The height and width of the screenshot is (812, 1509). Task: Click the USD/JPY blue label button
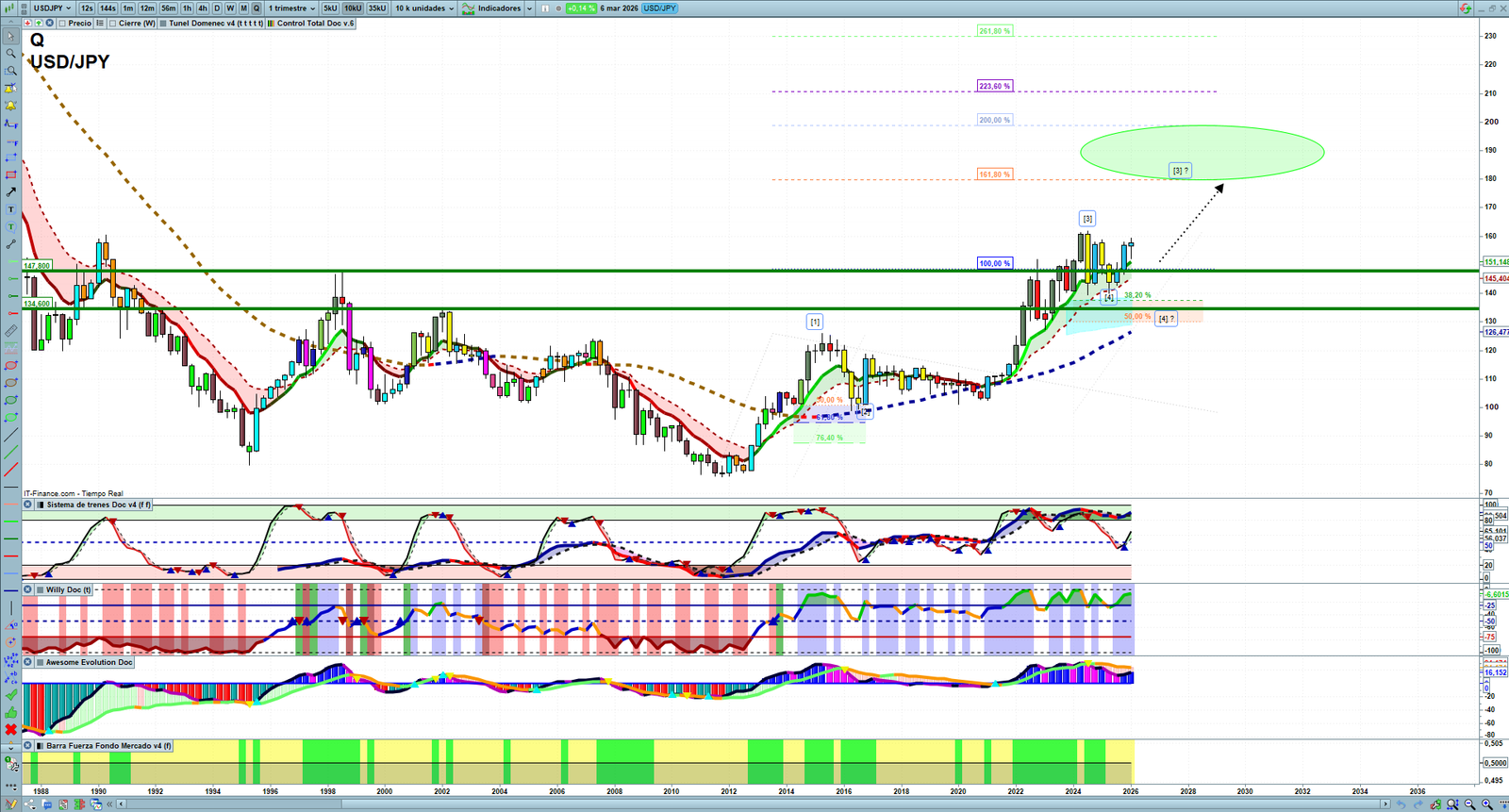660,8
